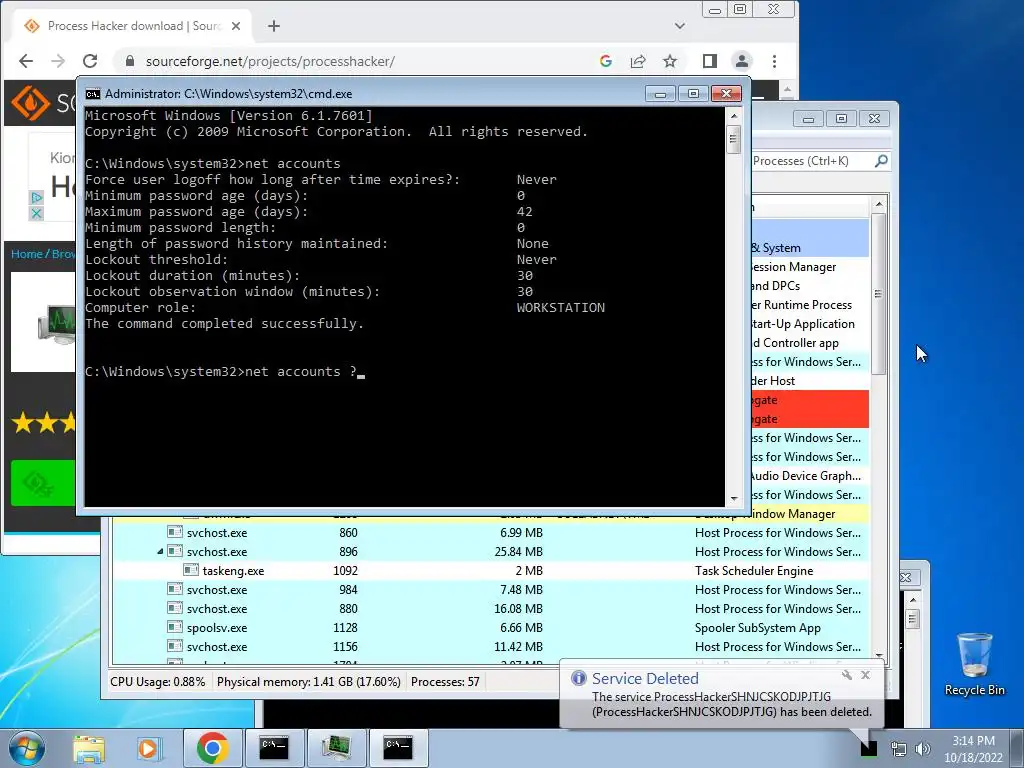Close the Process Hacker download tab
This screenshot has height=768, width=1024.
click(x=236, y=26)
